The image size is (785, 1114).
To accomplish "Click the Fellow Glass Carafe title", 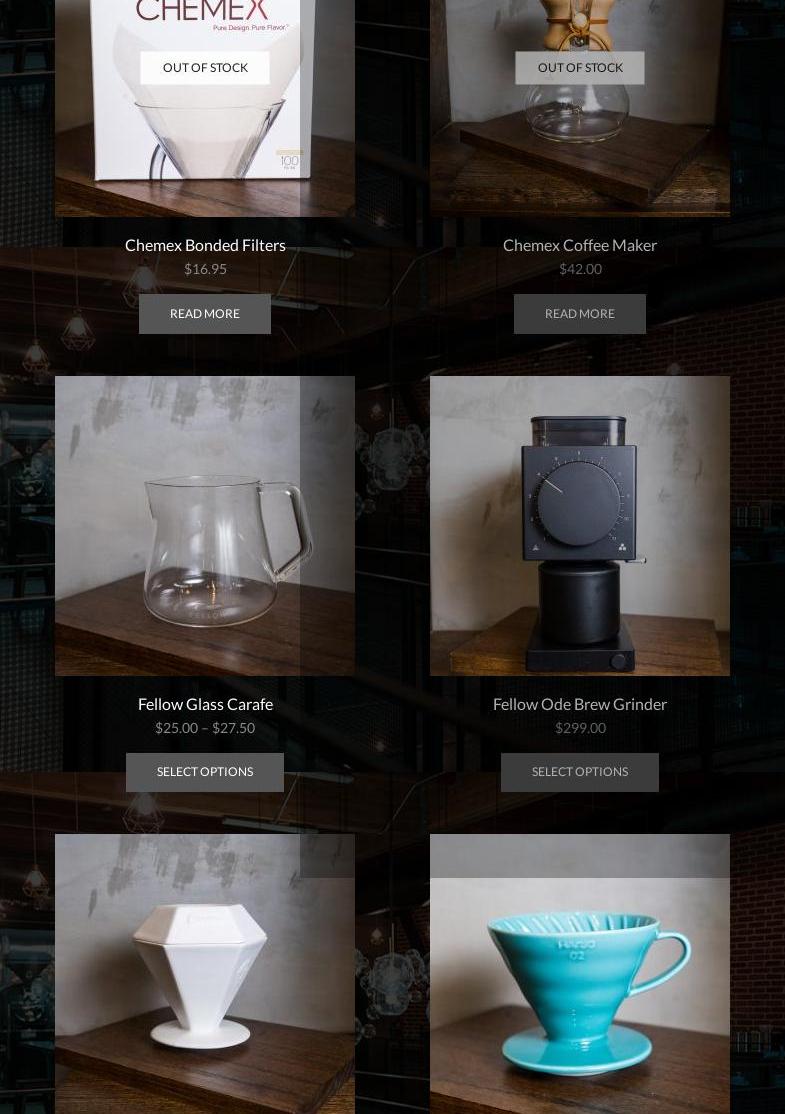I will coord(205,704).
